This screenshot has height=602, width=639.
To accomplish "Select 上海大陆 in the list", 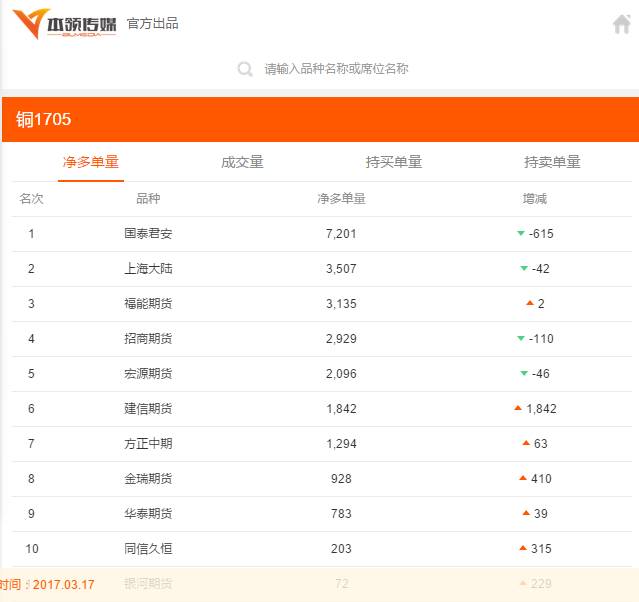I will (148, 269).
